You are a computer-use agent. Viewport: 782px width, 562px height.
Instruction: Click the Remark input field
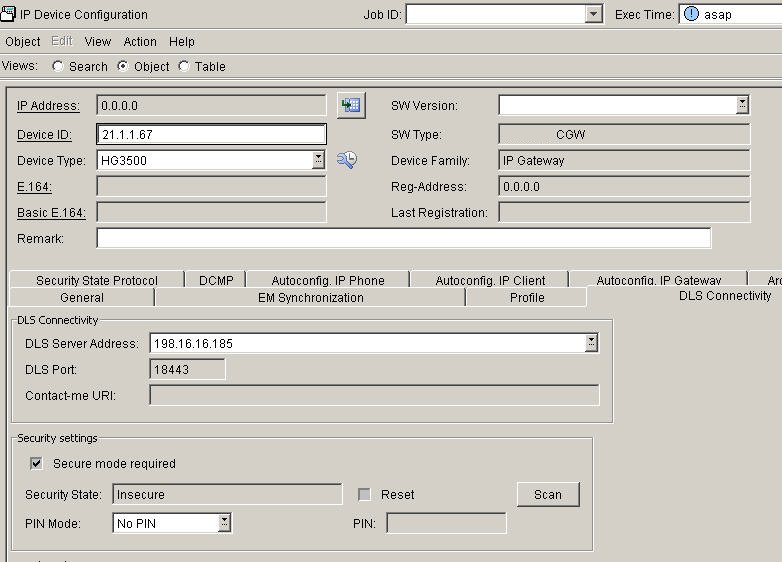pos(404,238)
